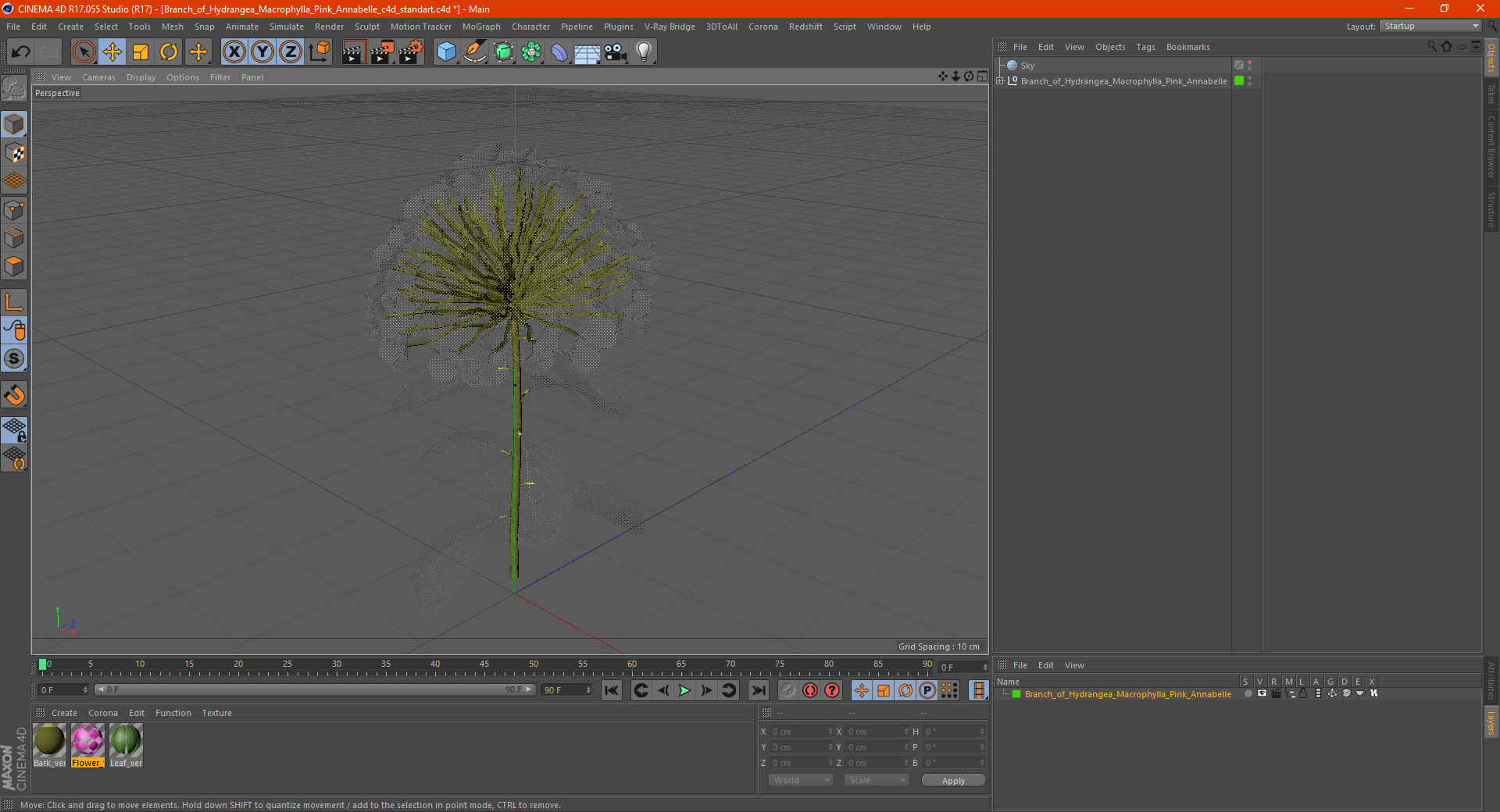Viewport: 1500px width, 812px height.
Task: Click the Apply button
Action: click(x=953, y=780)
